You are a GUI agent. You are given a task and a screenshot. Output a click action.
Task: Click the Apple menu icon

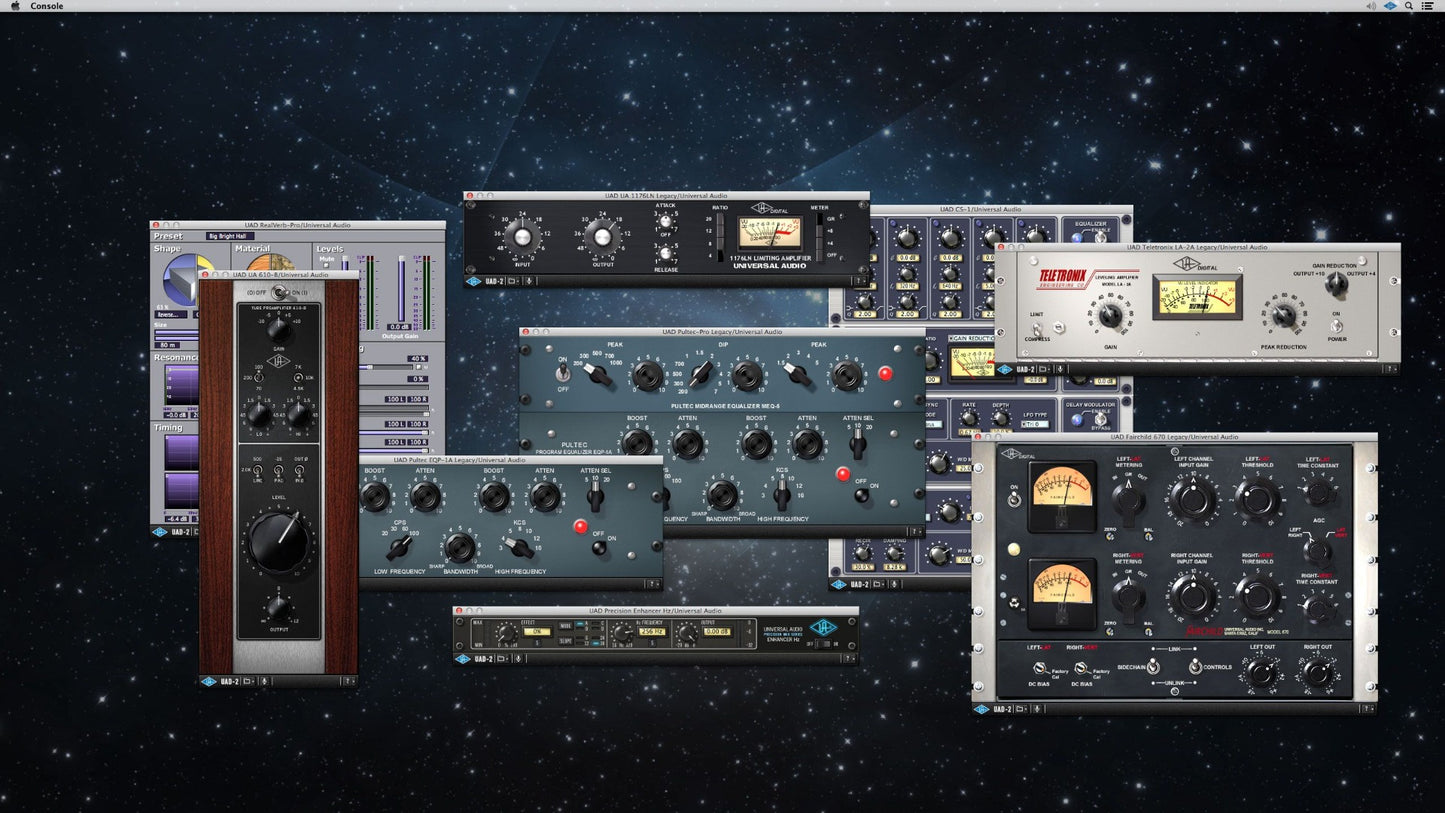pos(15,6)
